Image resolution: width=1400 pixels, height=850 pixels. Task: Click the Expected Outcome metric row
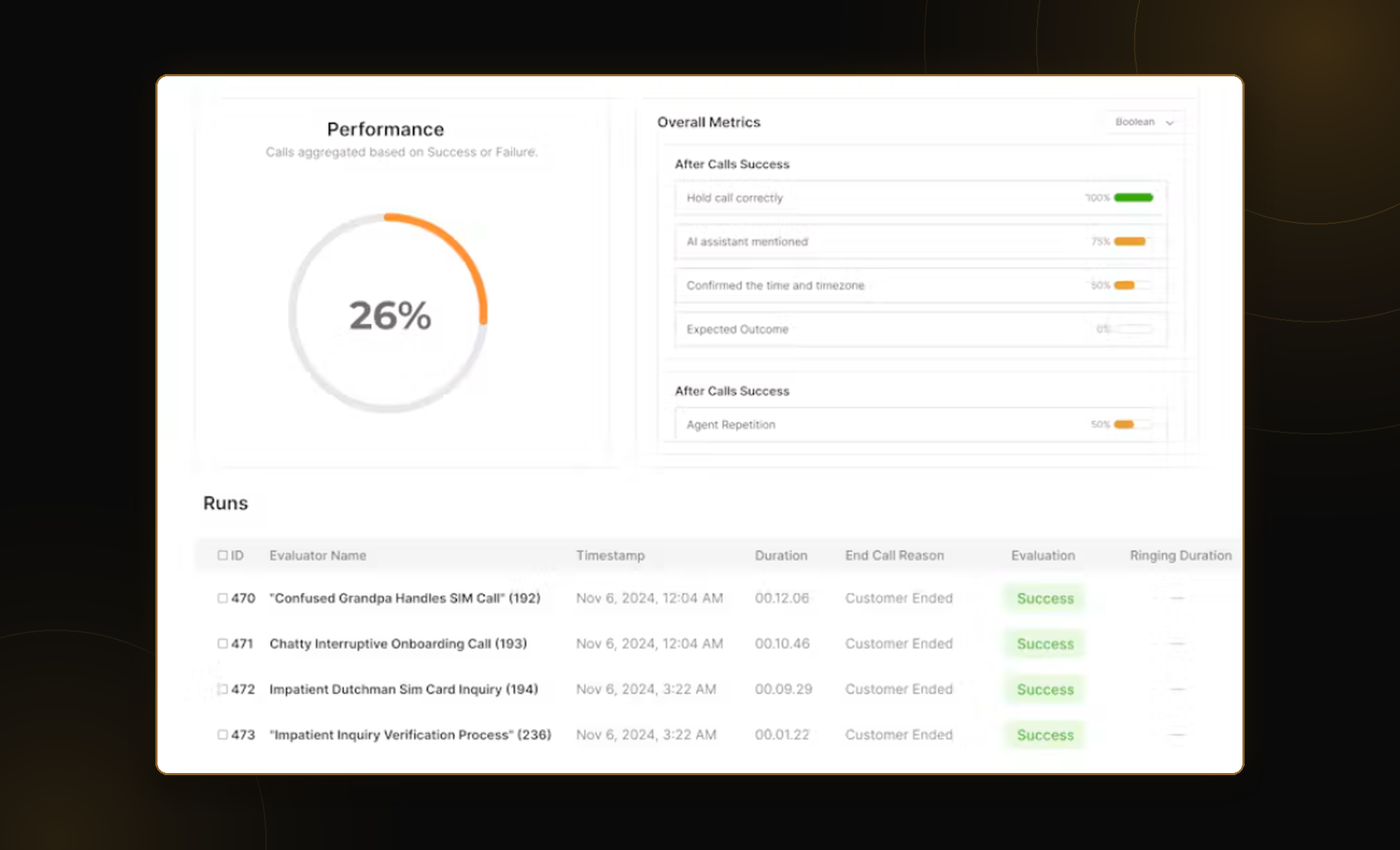tap(920, 330)
